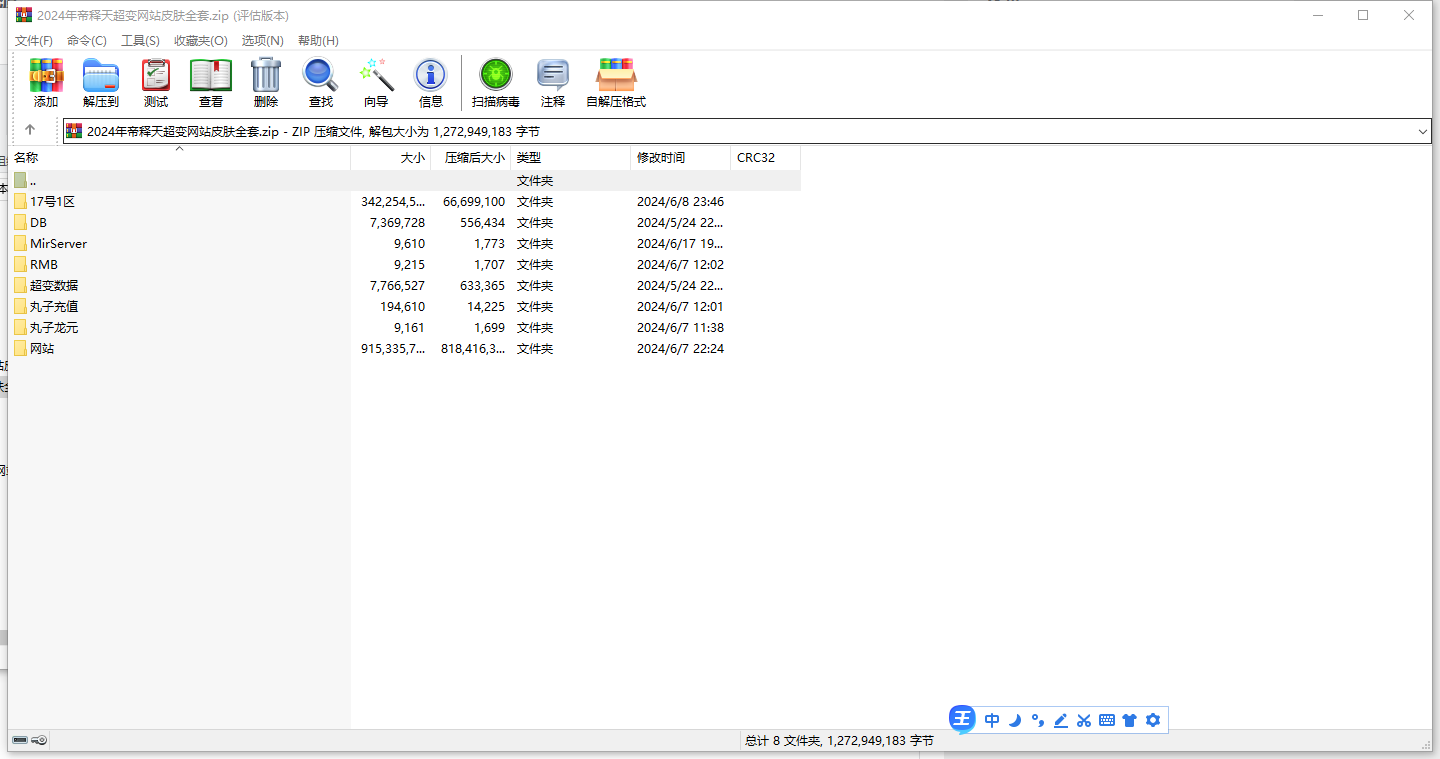Viewport: 1440px width, 759px height.
Task: Open the 注释 (Comment) toolbar icon
Action: coord(553,82)
